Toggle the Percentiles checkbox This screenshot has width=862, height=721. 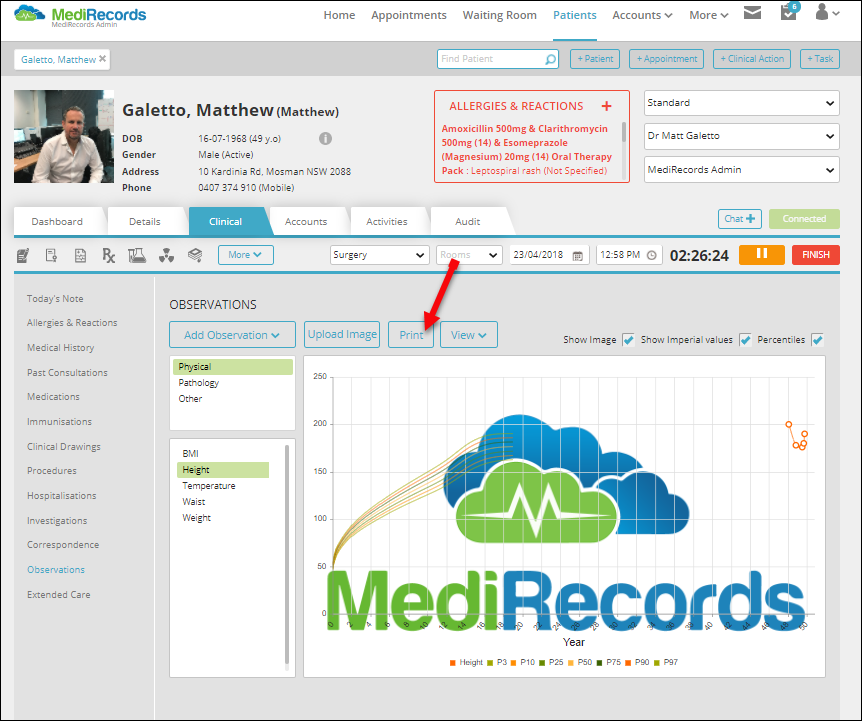(817, 340)
